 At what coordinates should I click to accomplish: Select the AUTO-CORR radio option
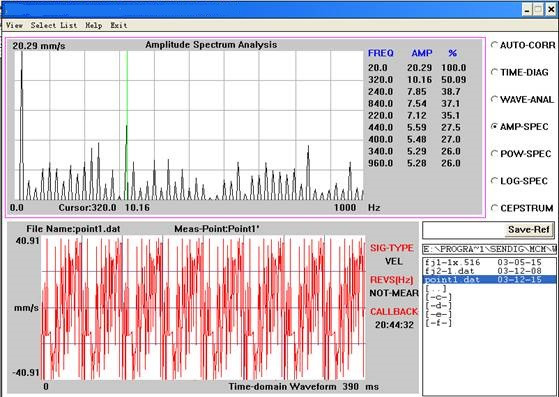click(x=523, y=45)
